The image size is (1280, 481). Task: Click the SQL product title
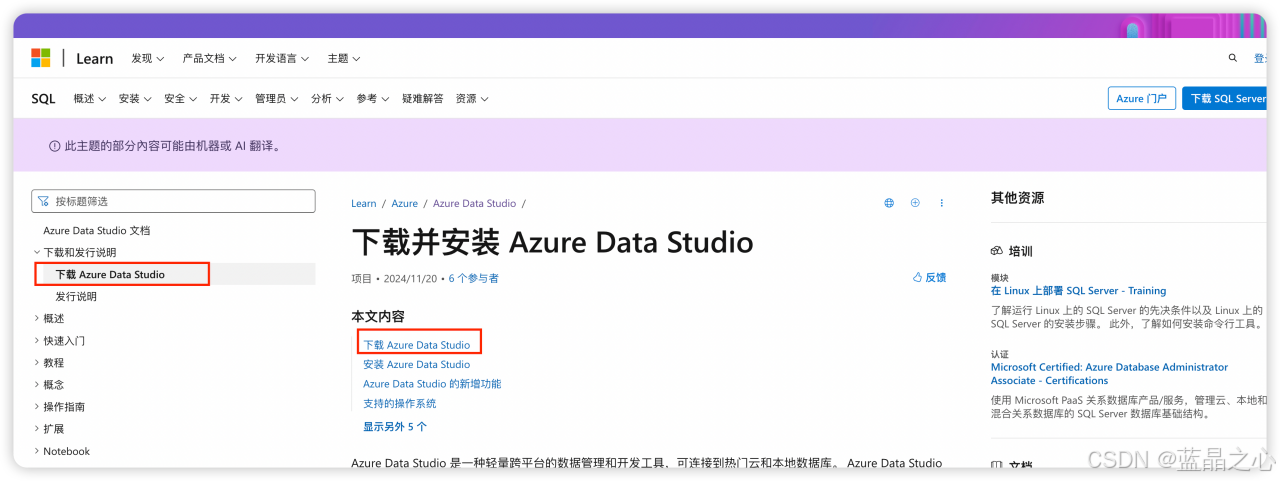(x=43, y=99)
